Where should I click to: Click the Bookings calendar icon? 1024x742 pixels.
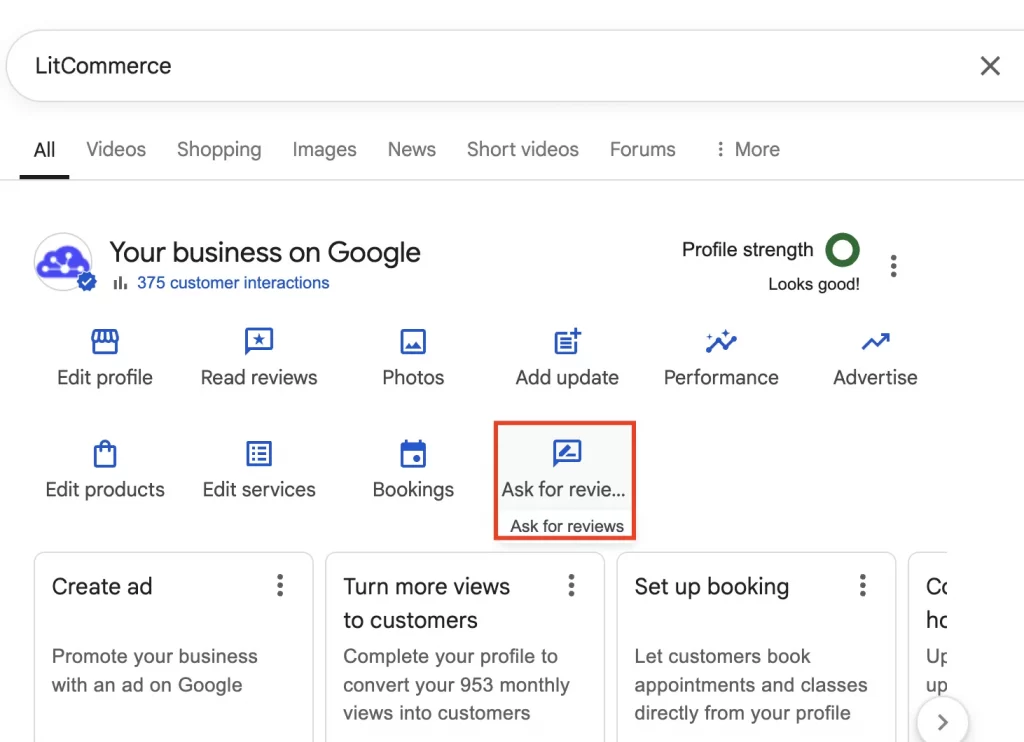[x=413, y=454]
